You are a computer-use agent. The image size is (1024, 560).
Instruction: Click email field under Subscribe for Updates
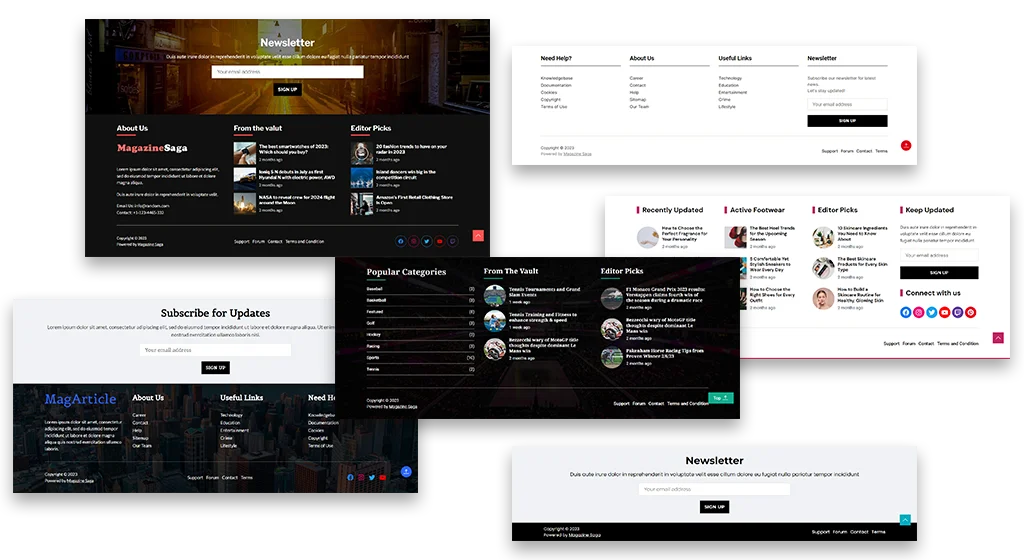(215, 350)
